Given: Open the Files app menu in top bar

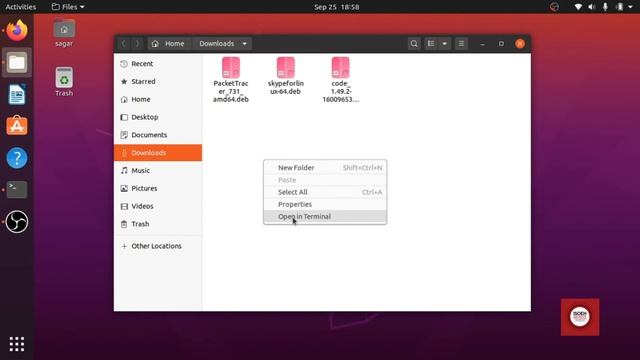Looking at the screenshot, I should [x=68, y=7].
